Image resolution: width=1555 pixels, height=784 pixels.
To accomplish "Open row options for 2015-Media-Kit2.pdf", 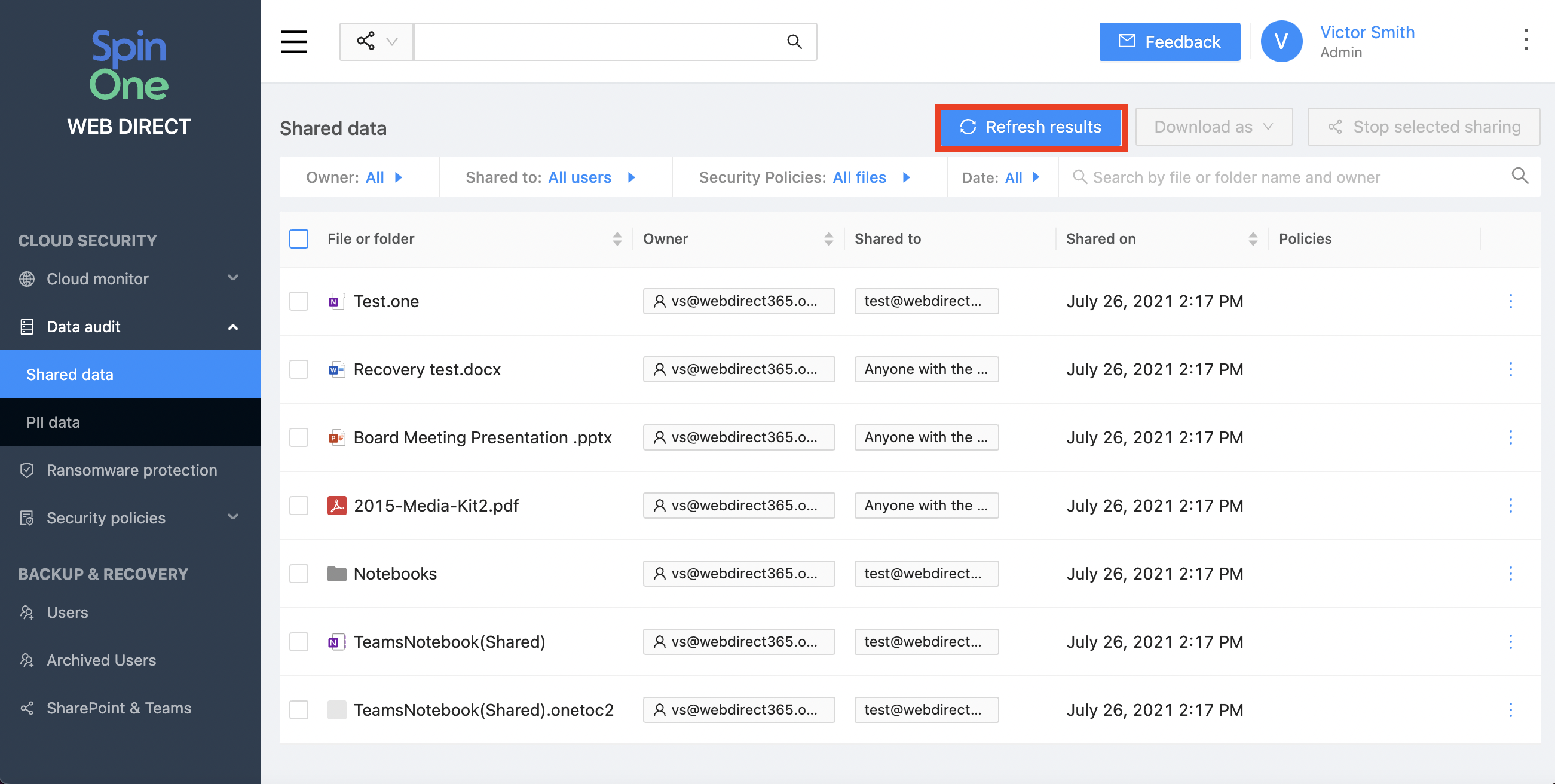I will coord(1510,505).
